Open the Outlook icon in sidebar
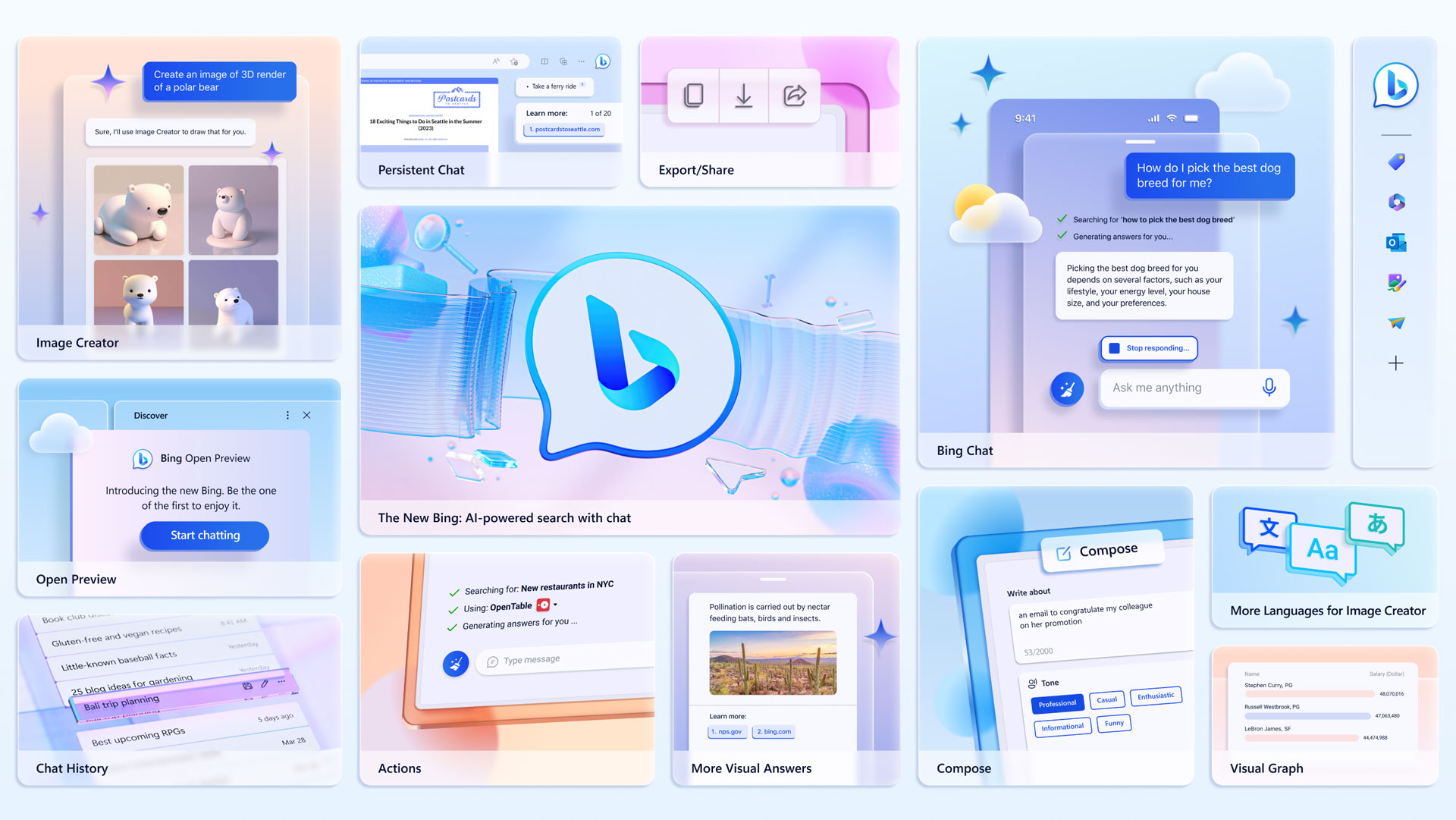Image resolution: width=1456 pixels, height=820 pixels. tap(1399, 243)
